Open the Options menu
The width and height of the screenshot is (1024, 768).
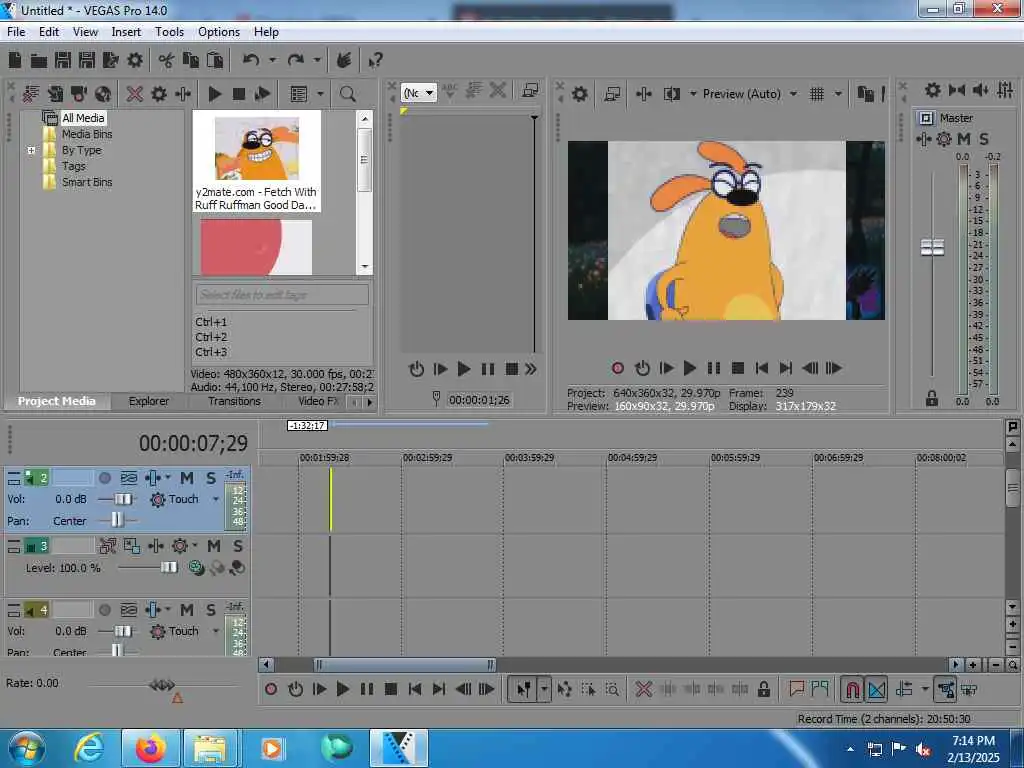coord(219,32)
